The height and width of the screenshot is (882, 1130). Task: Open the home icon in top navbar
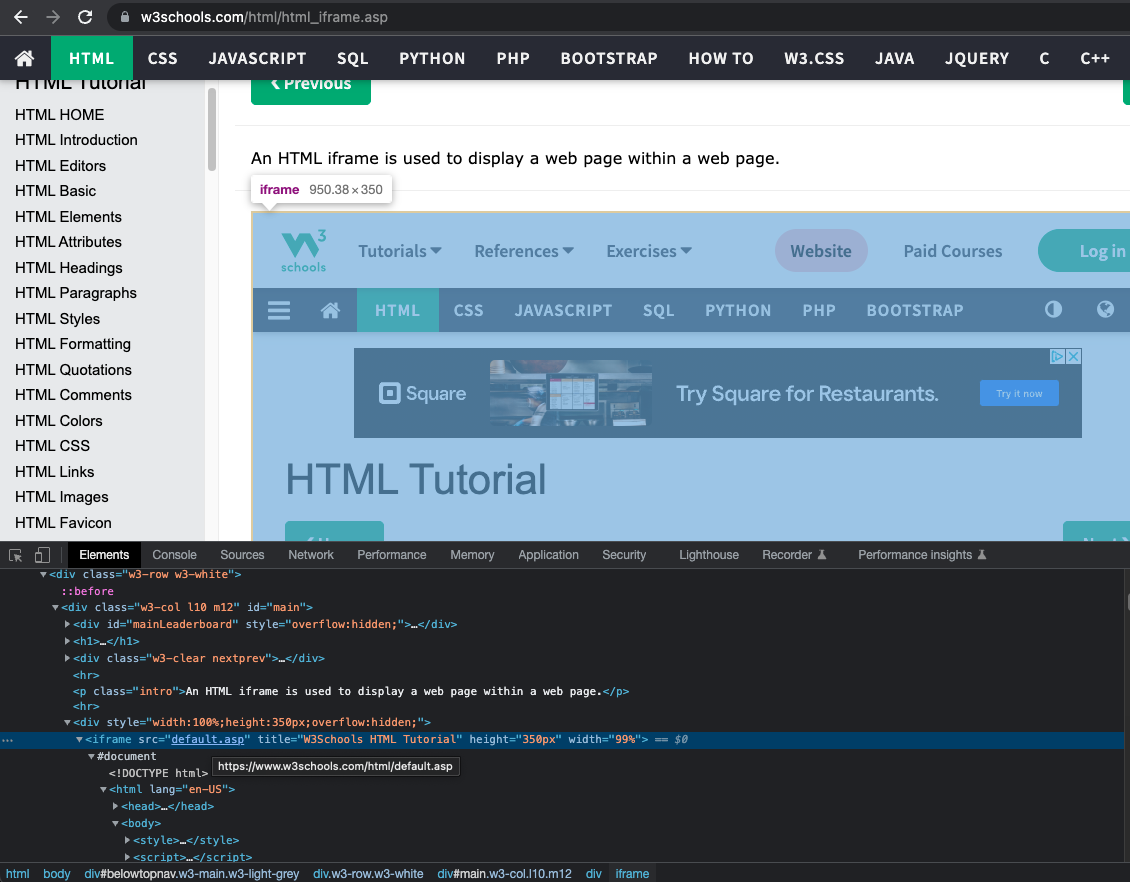click(25, 58)
